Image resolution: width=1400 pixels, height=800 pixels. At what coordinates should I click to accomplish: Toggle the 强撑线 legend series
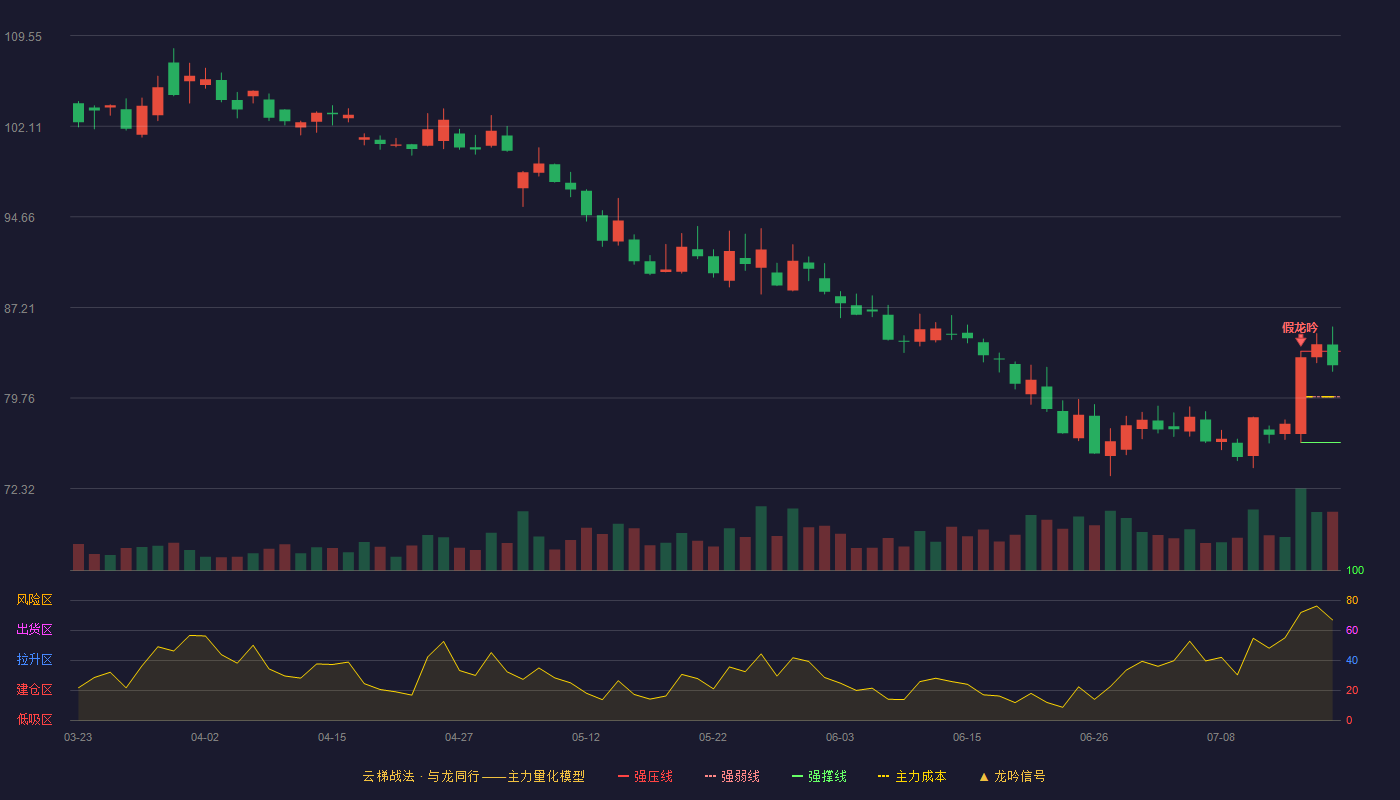click(820, 776)
